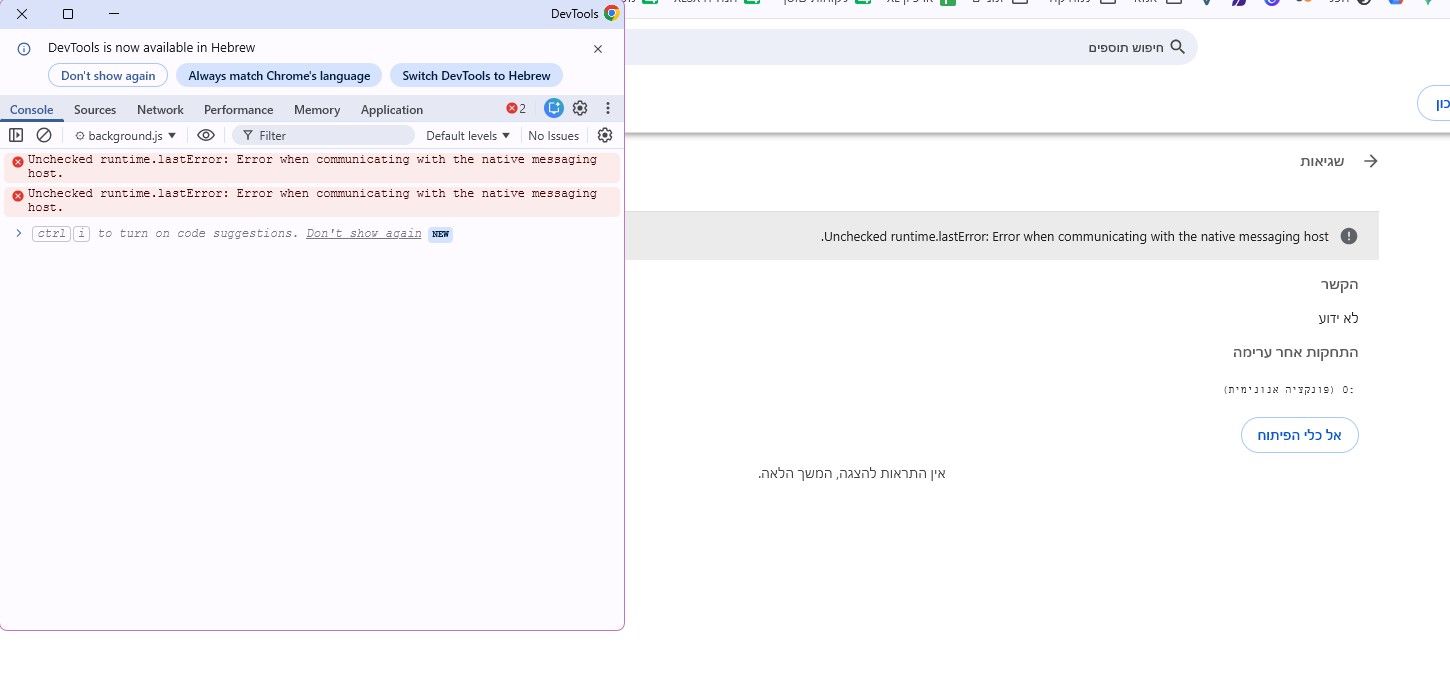The image size is (1450, 698).
Task: Click the חיפוש תוספים search field
Action: click(910, 47)
